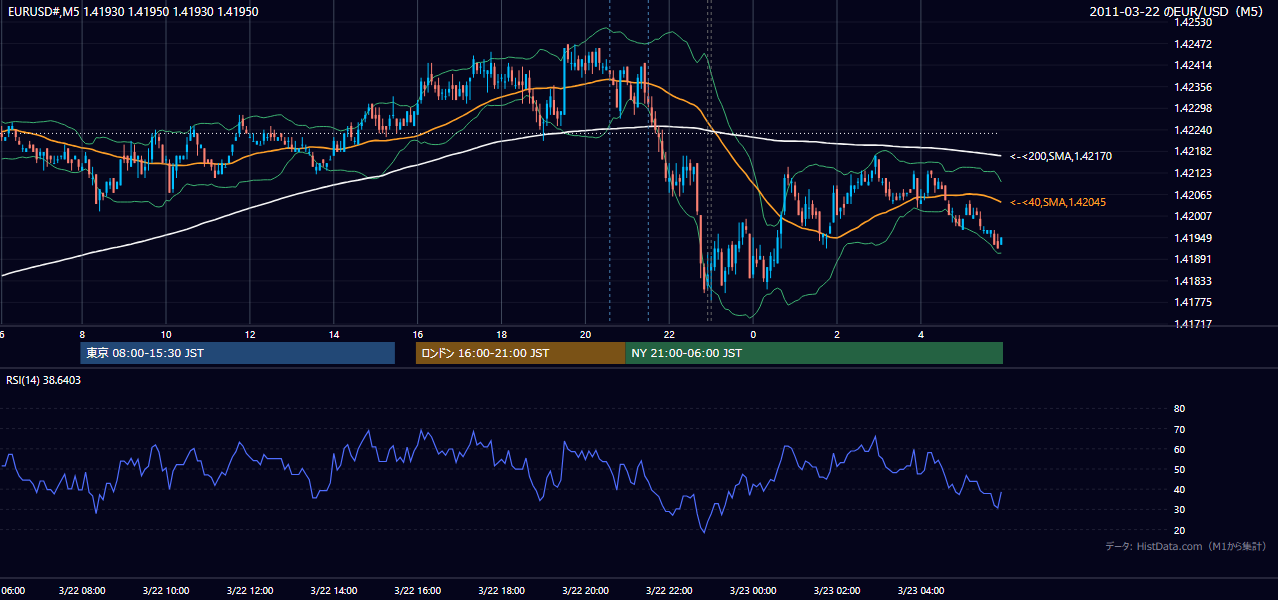Click the 3/22 10:00 bottom time label

(167, 591)
